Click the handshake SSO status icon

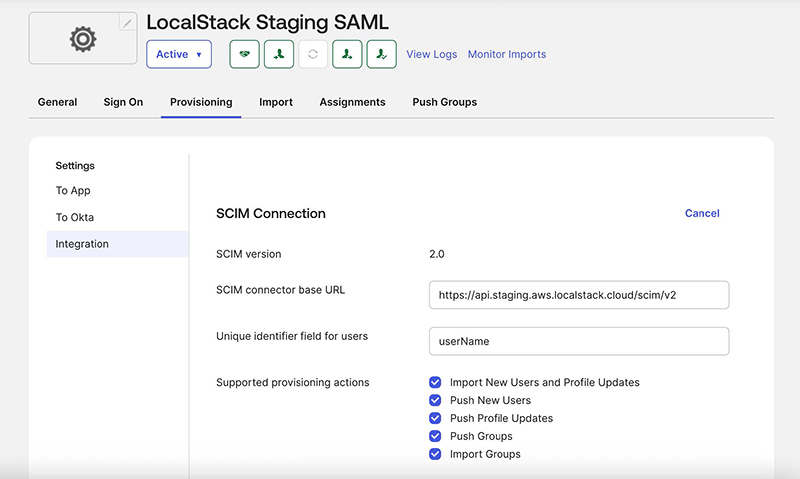[244, 54]
